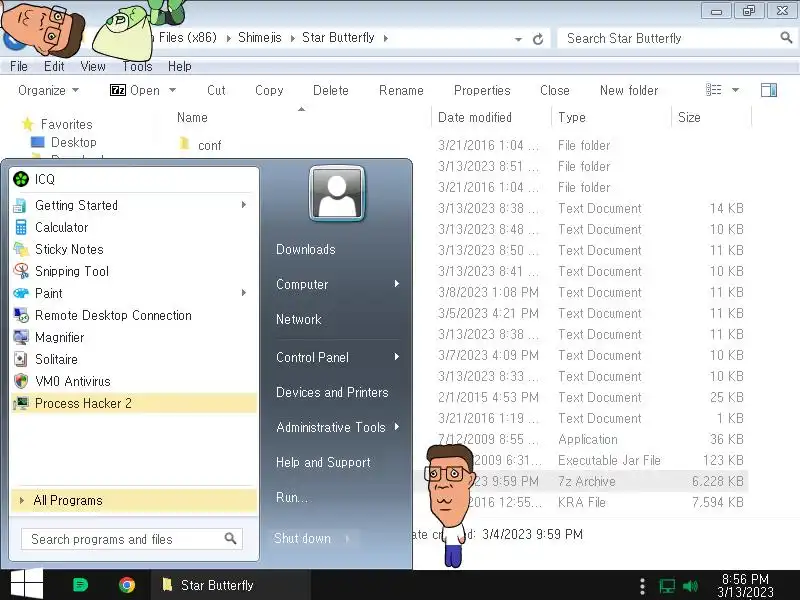This screenshot has width=800, height=600.
Task: Focus the Search Star Butterfly field
Action: [x=676, y=38]
